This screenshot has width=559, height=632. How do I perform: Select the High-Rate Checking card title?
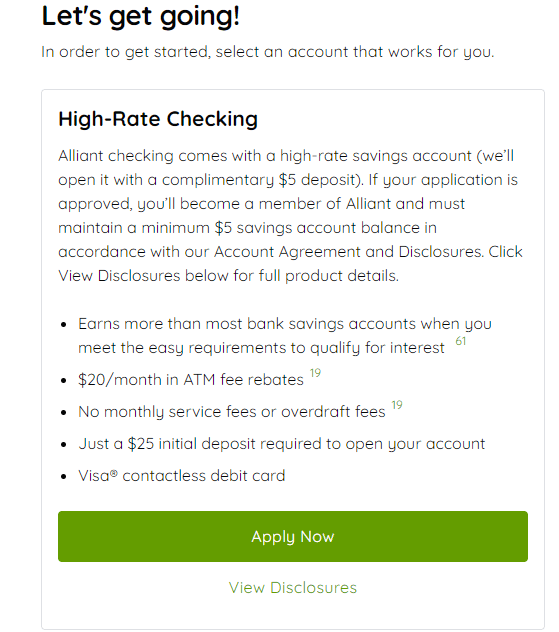158,119
